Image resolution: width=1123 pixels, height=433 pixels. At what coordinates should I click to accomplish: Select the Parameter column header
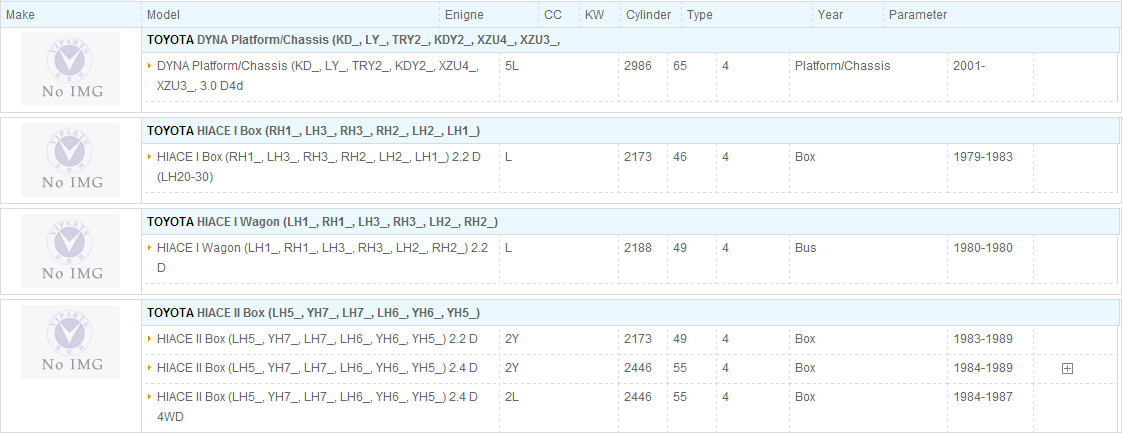coord(917,14)
